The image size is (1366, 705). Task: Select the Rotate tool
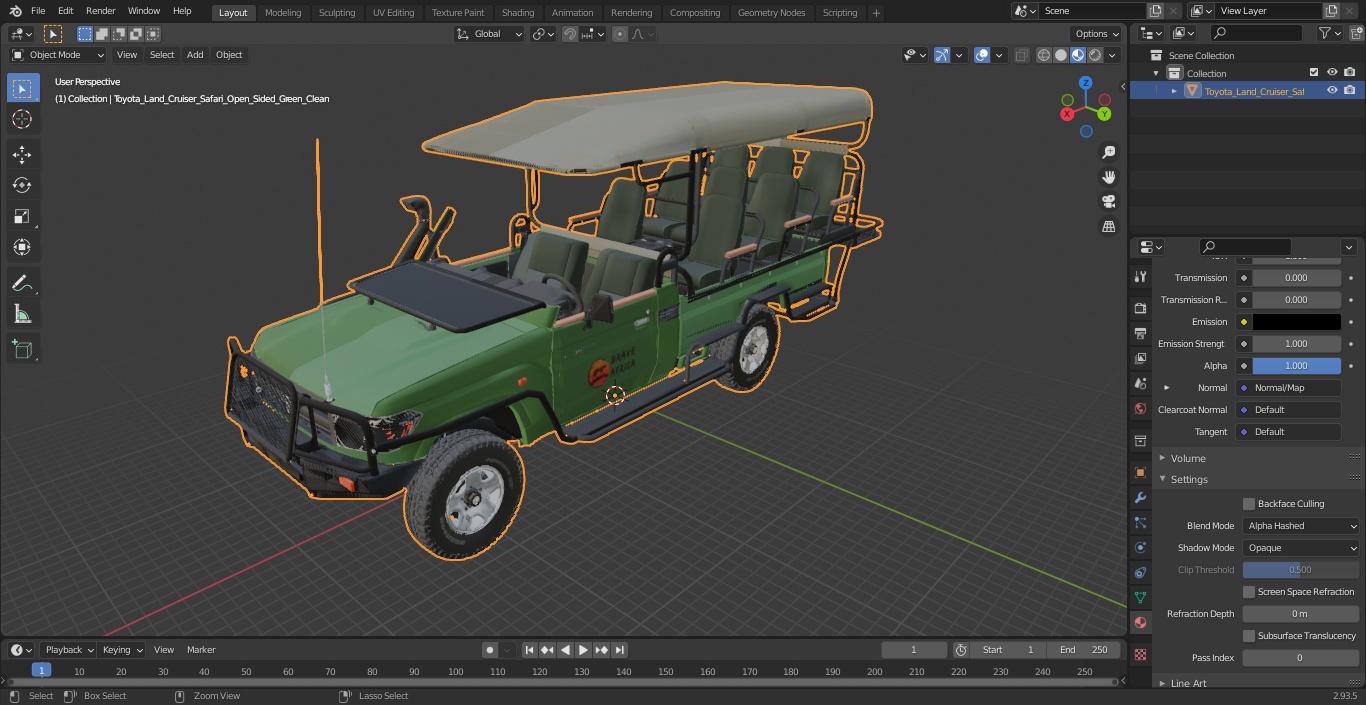click(x=22, y=185)
